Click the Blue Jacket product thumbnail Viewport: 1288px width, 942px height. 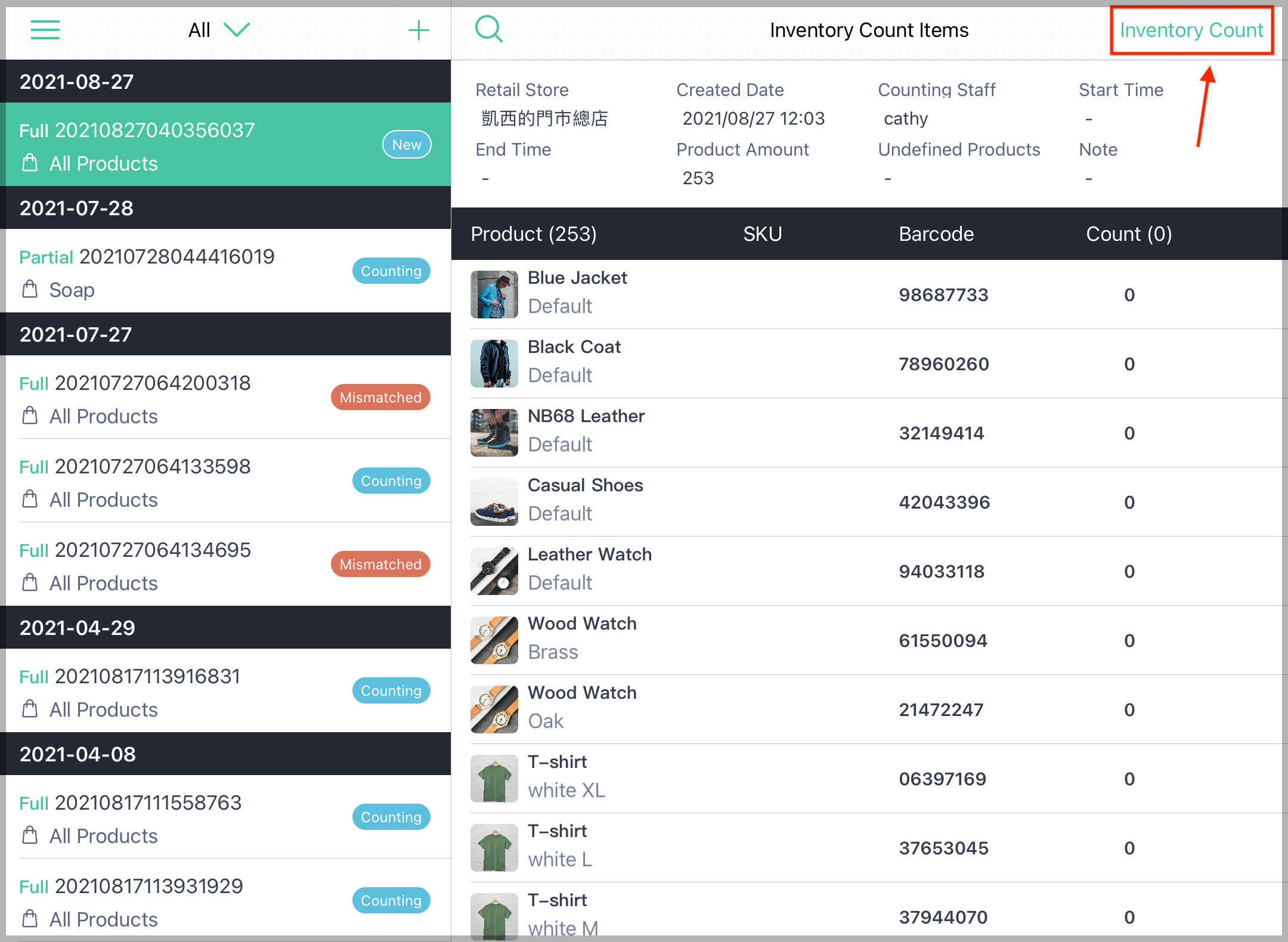pyautogui.click(x=494, y=294)
